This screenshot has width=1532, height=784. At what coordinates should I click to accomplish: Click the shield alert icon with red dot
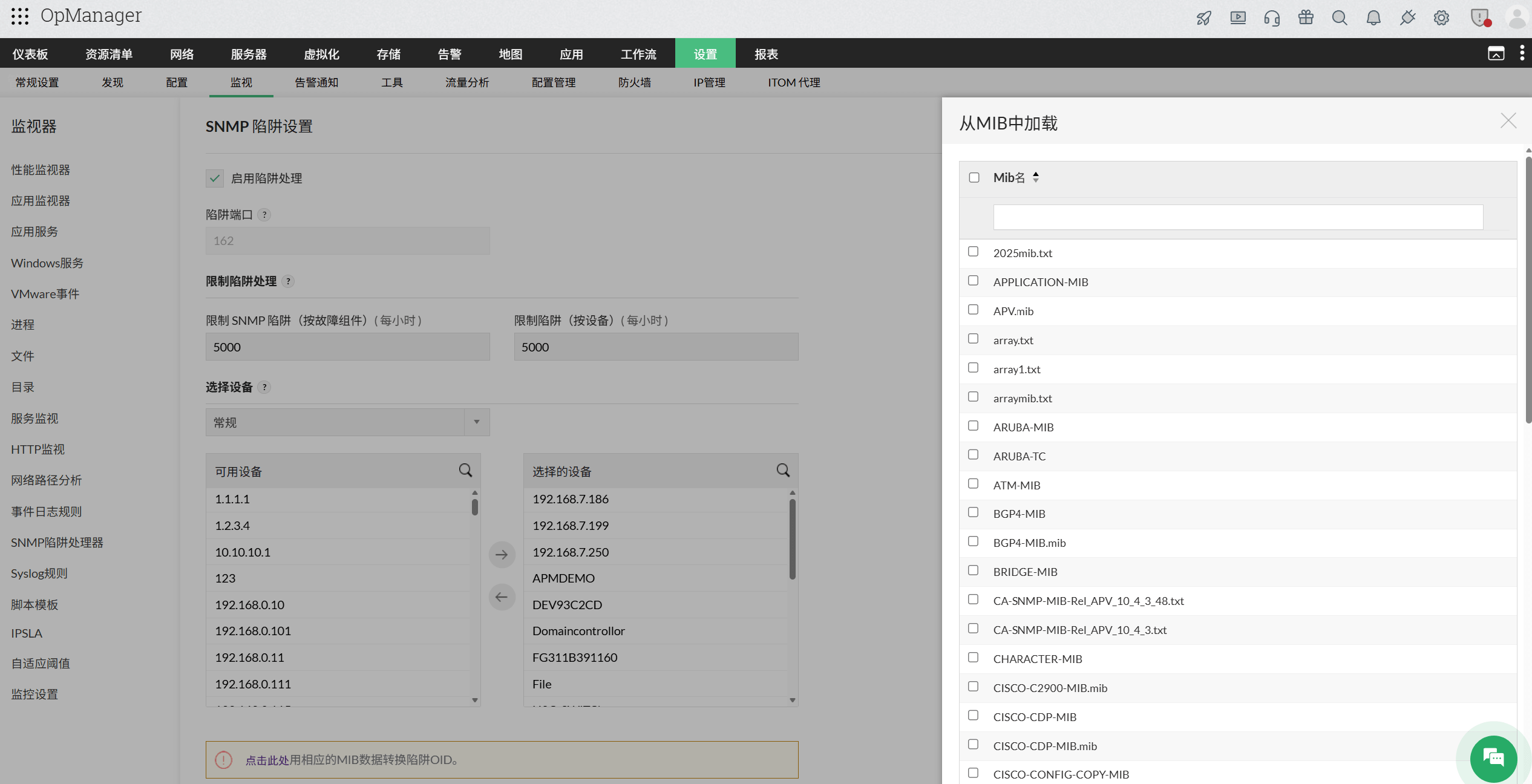[1480, 18]
